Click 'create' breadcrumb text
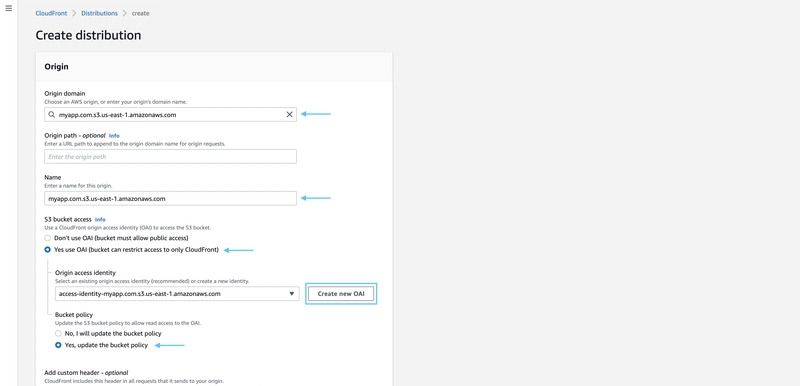This screenshot has height=386, width=800. pyautogui.click(x=141, y=13)
